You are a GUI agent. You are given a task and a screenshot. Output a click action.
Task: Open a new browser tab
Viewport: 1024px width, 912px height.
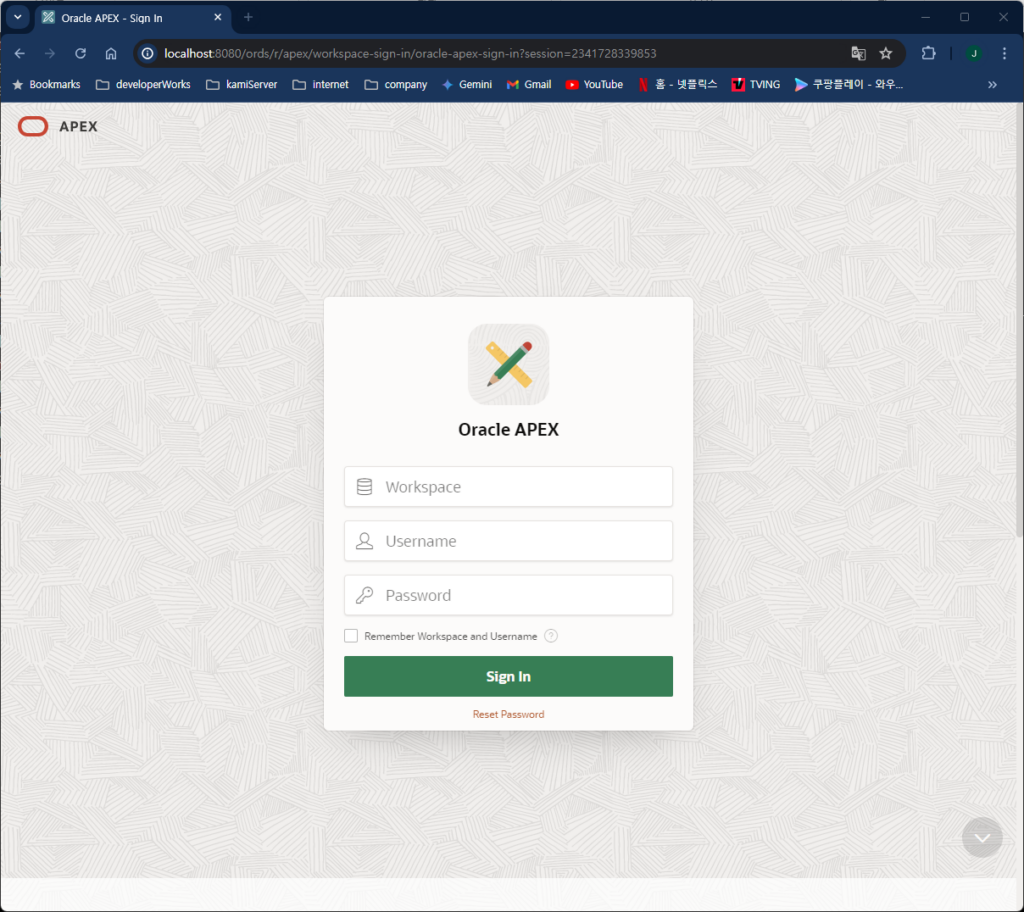point(248,18)
